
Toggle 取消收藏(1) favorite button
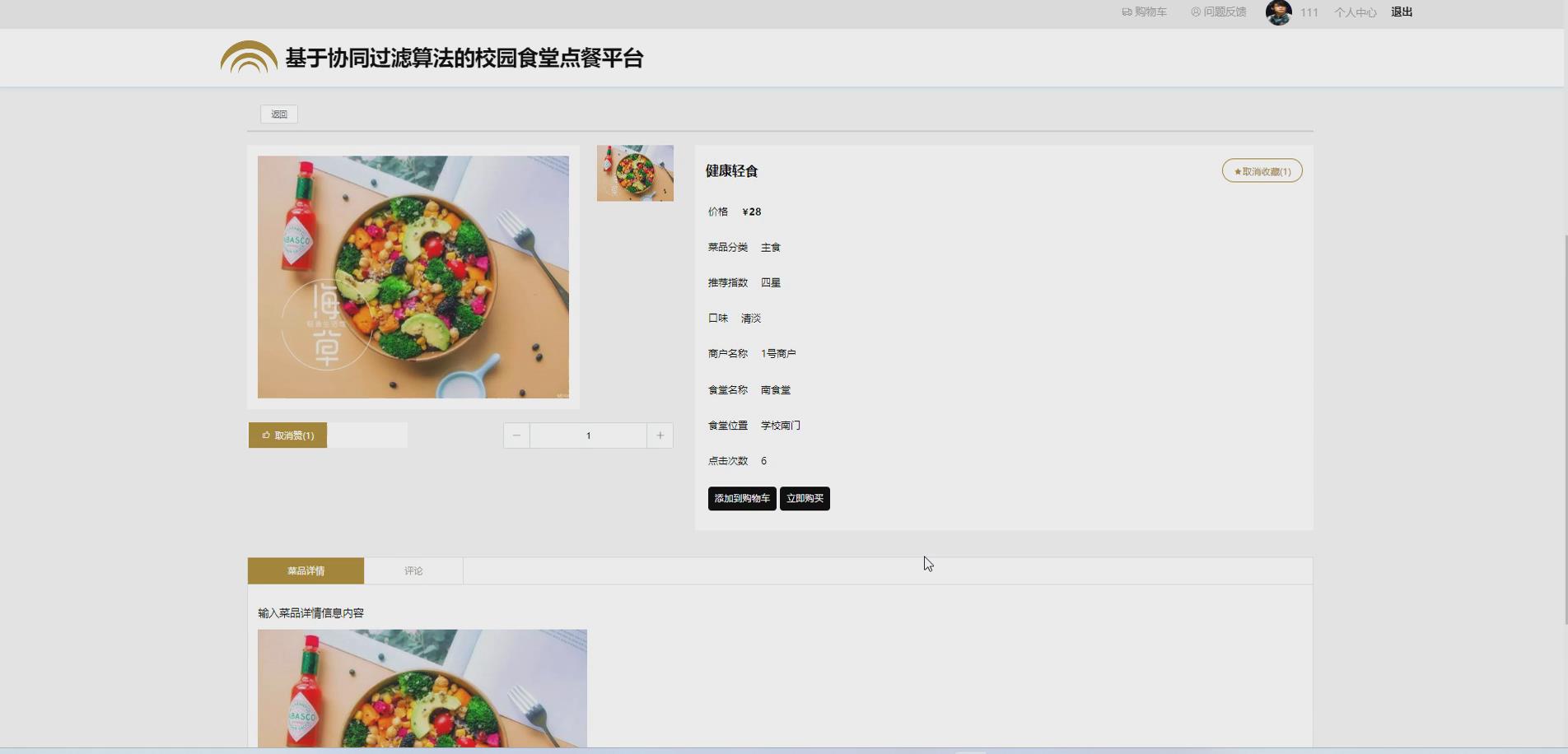pyautogui.click(x=1262, y=171)
